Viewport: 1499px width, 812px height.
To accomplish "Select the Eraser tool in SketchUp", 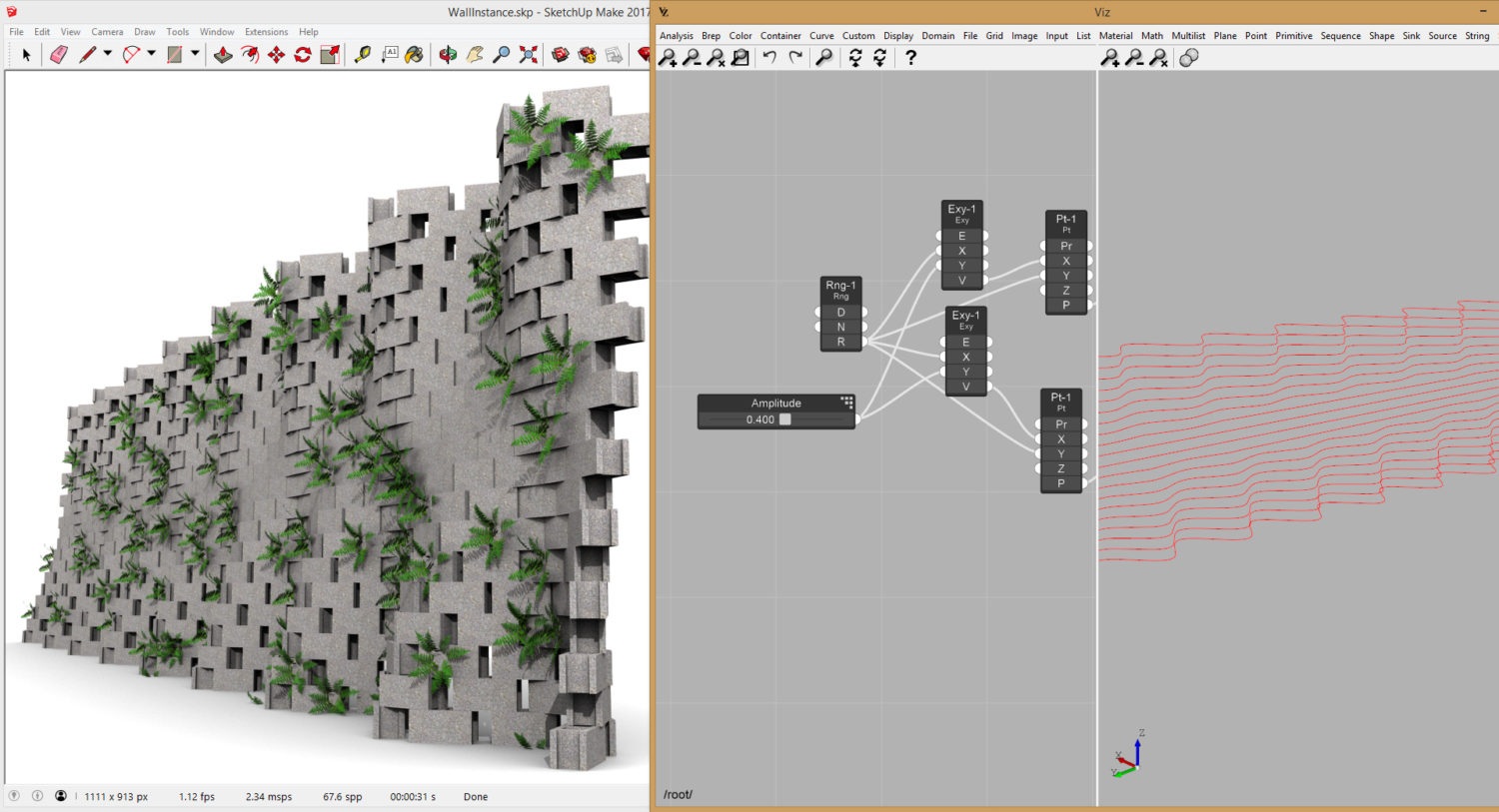I will point(58,54).
